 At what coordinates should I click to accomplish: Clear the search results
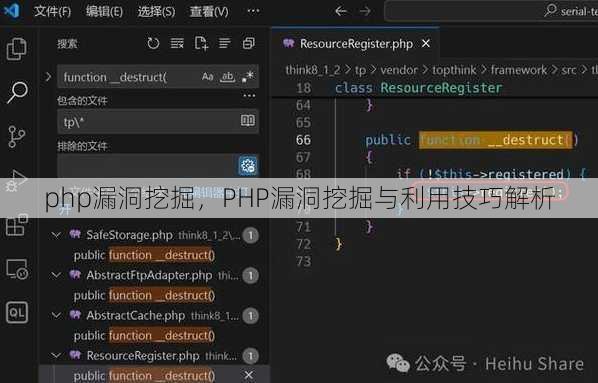(x=177, y=43)
